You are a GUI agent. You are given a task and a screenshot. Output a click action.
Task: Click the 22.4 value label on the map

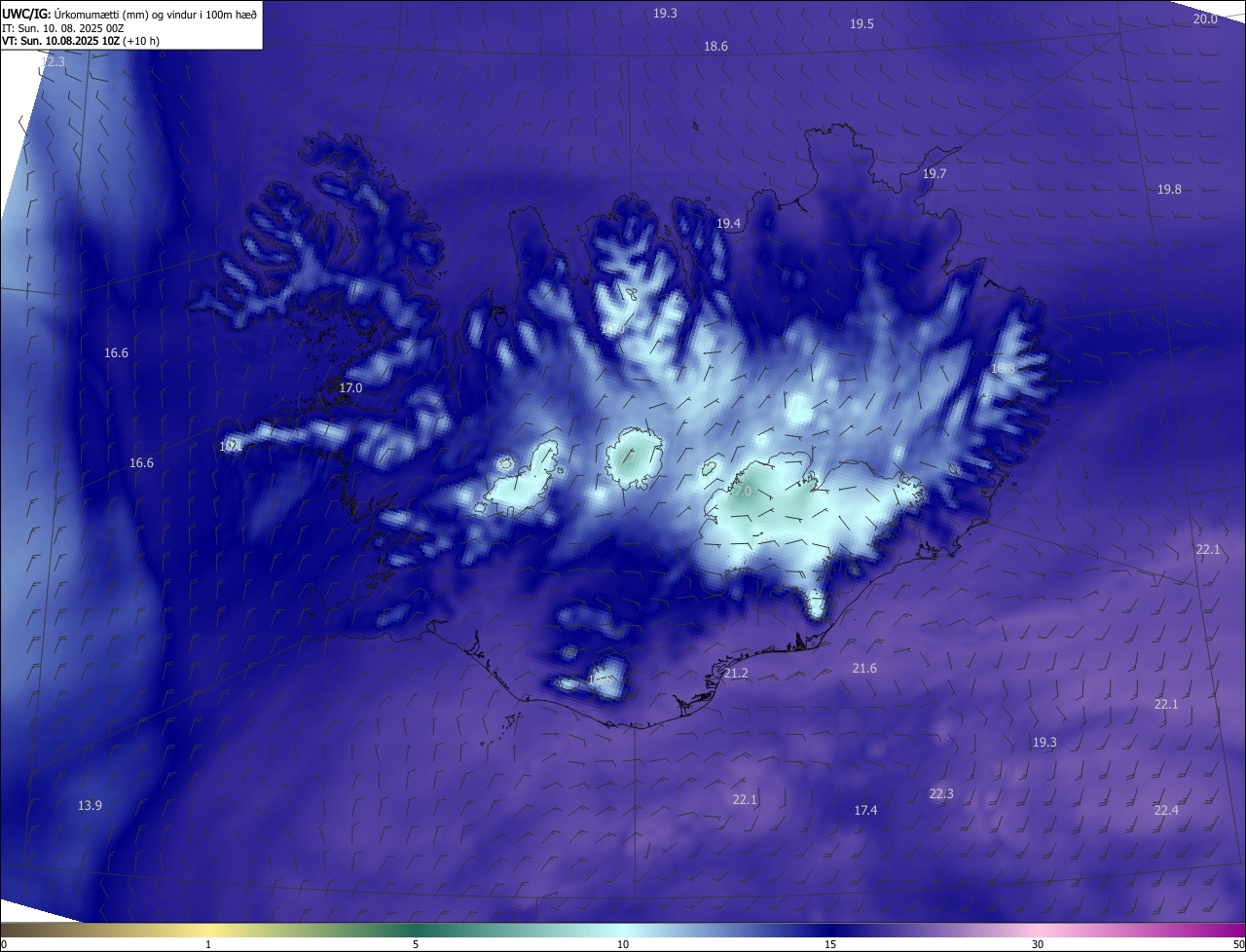pos(1166,811)
